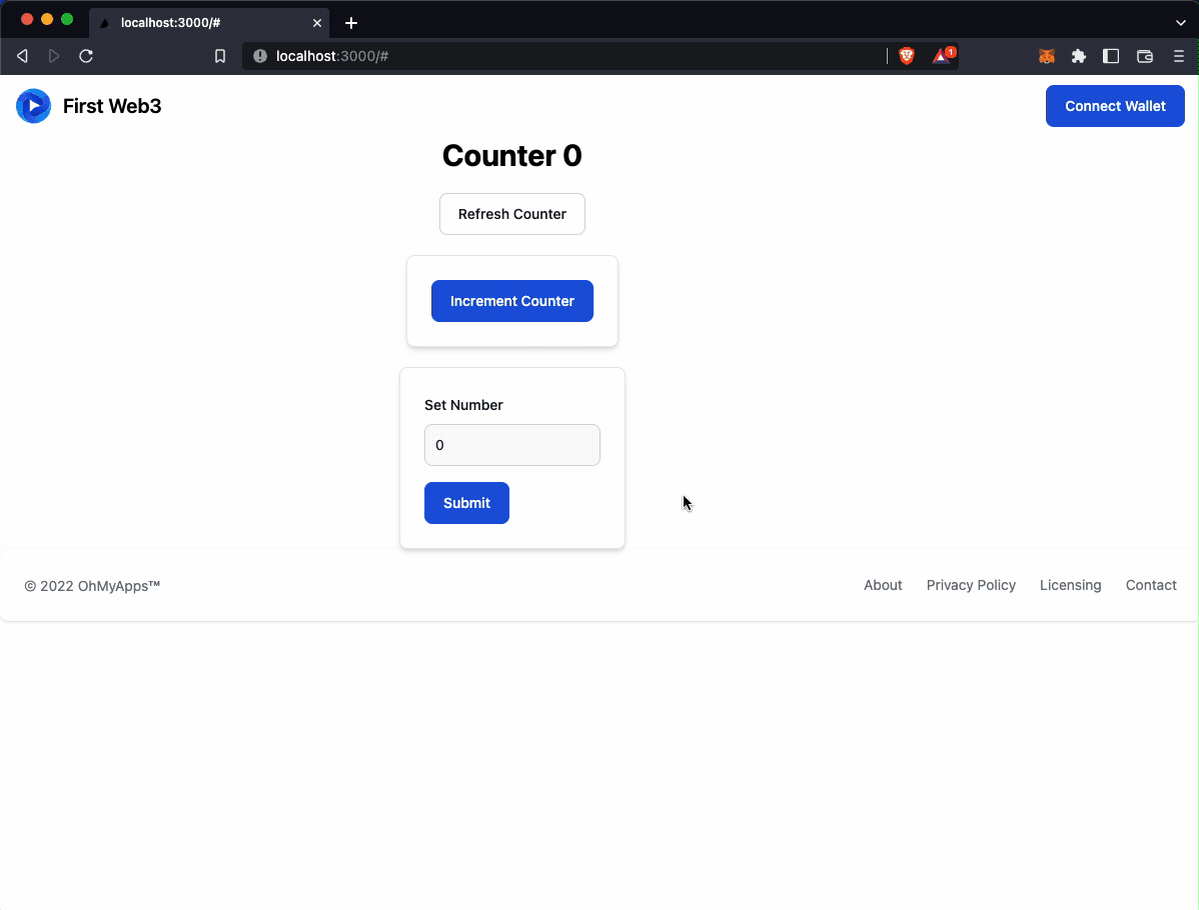Image resolution: width=1199 pixels, height=910 pixels.
Task: Open the site security info icon
Action: coord(260,56)
